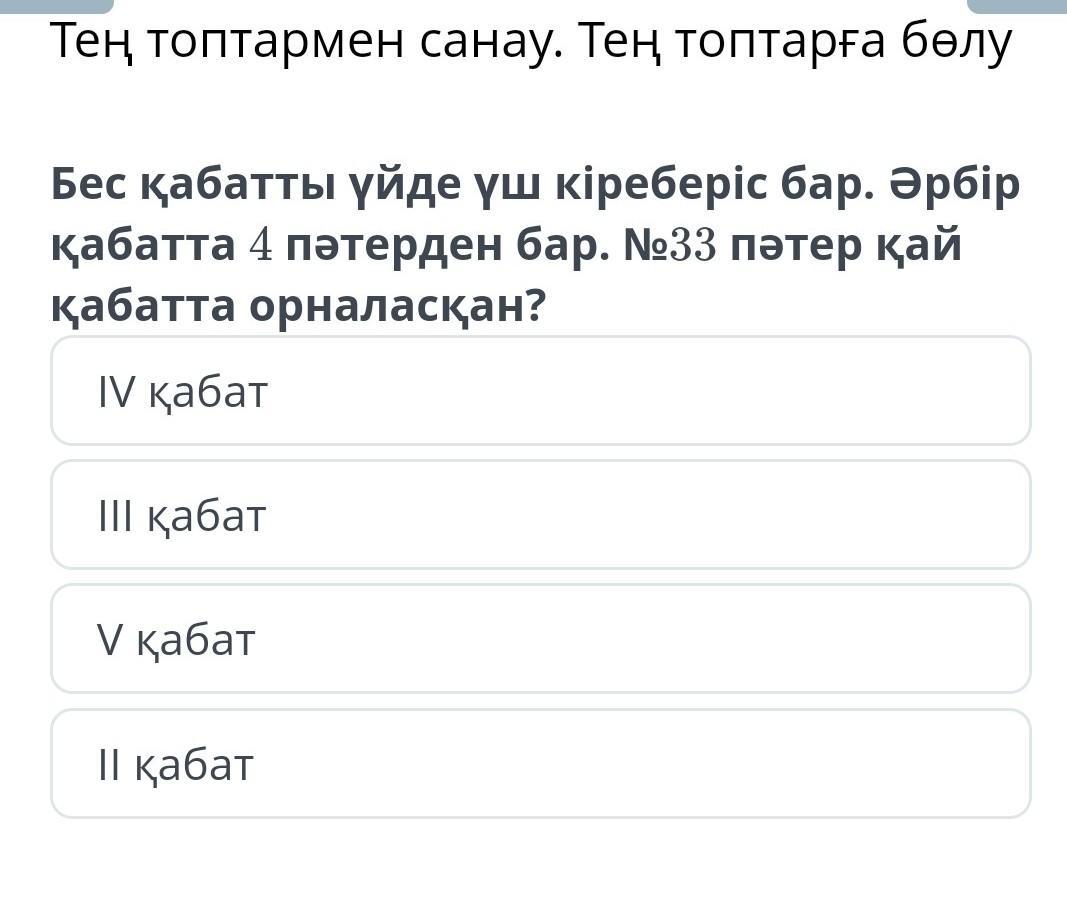Click the blue-grey button at top-right corner
The image size is (1067, 924).
coord(1017,6)
